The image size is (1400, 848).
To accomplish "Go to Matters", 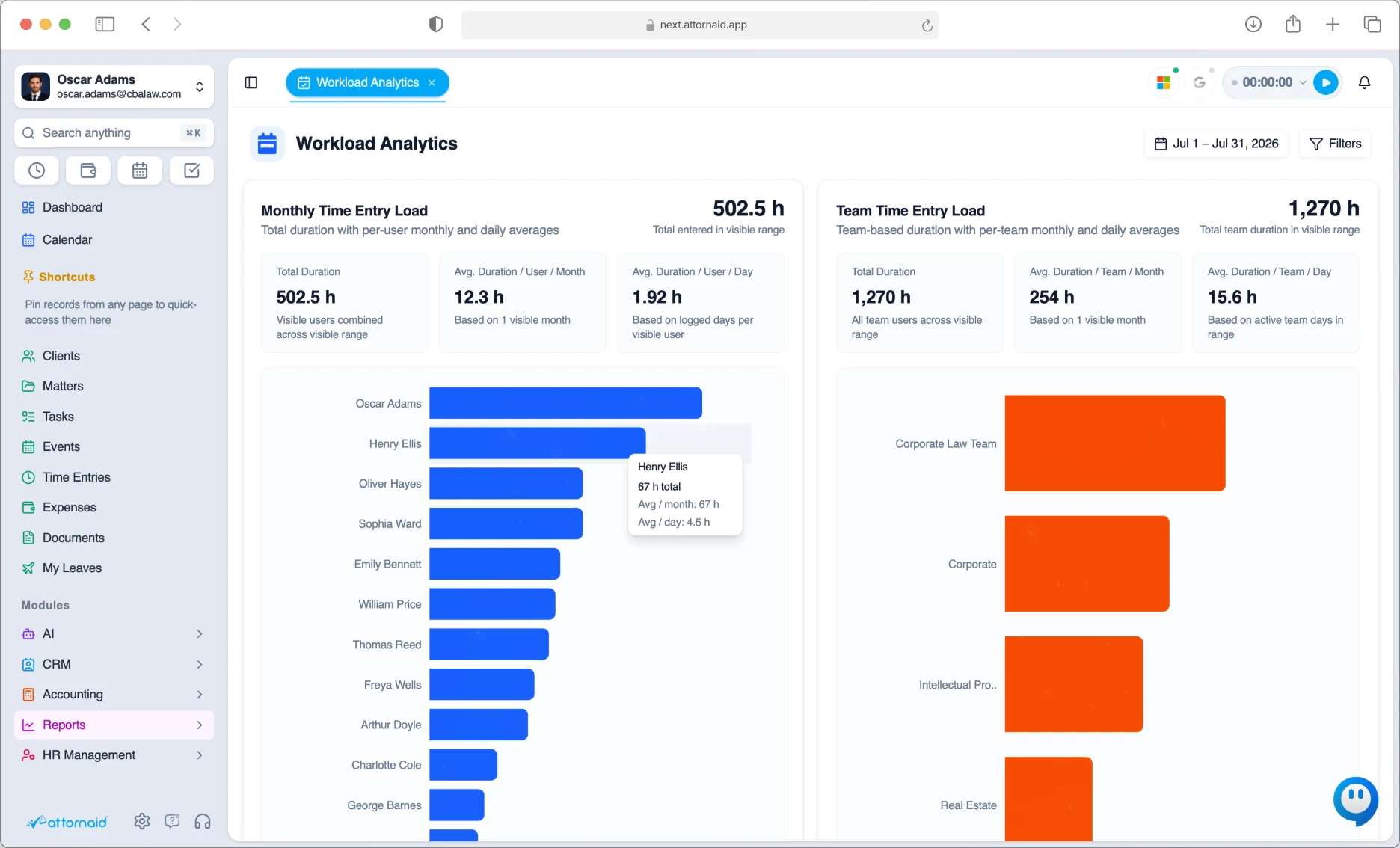I will pos(114,386).
